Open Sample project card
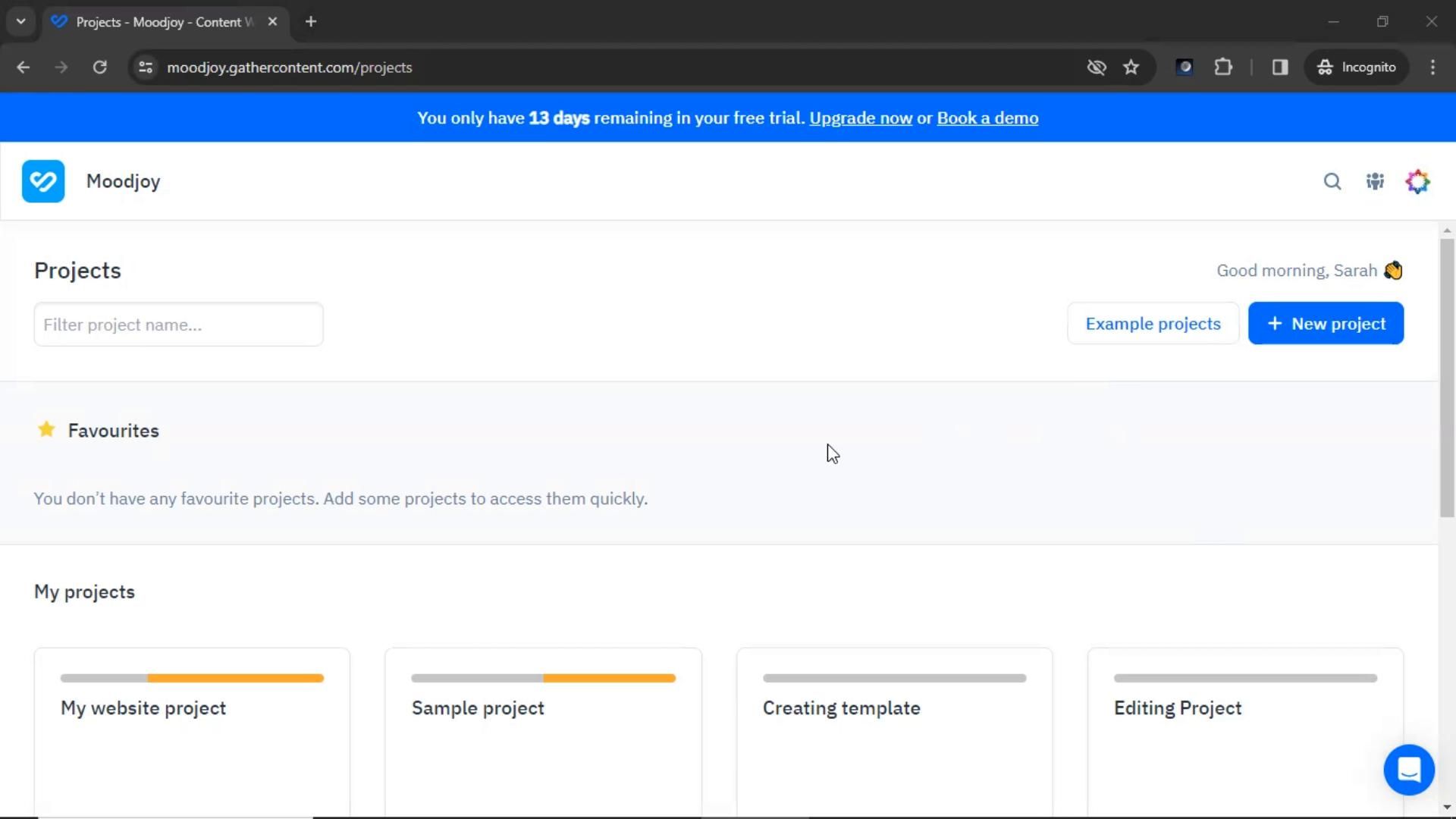1456x819 pixels. (x=543, y=732)
